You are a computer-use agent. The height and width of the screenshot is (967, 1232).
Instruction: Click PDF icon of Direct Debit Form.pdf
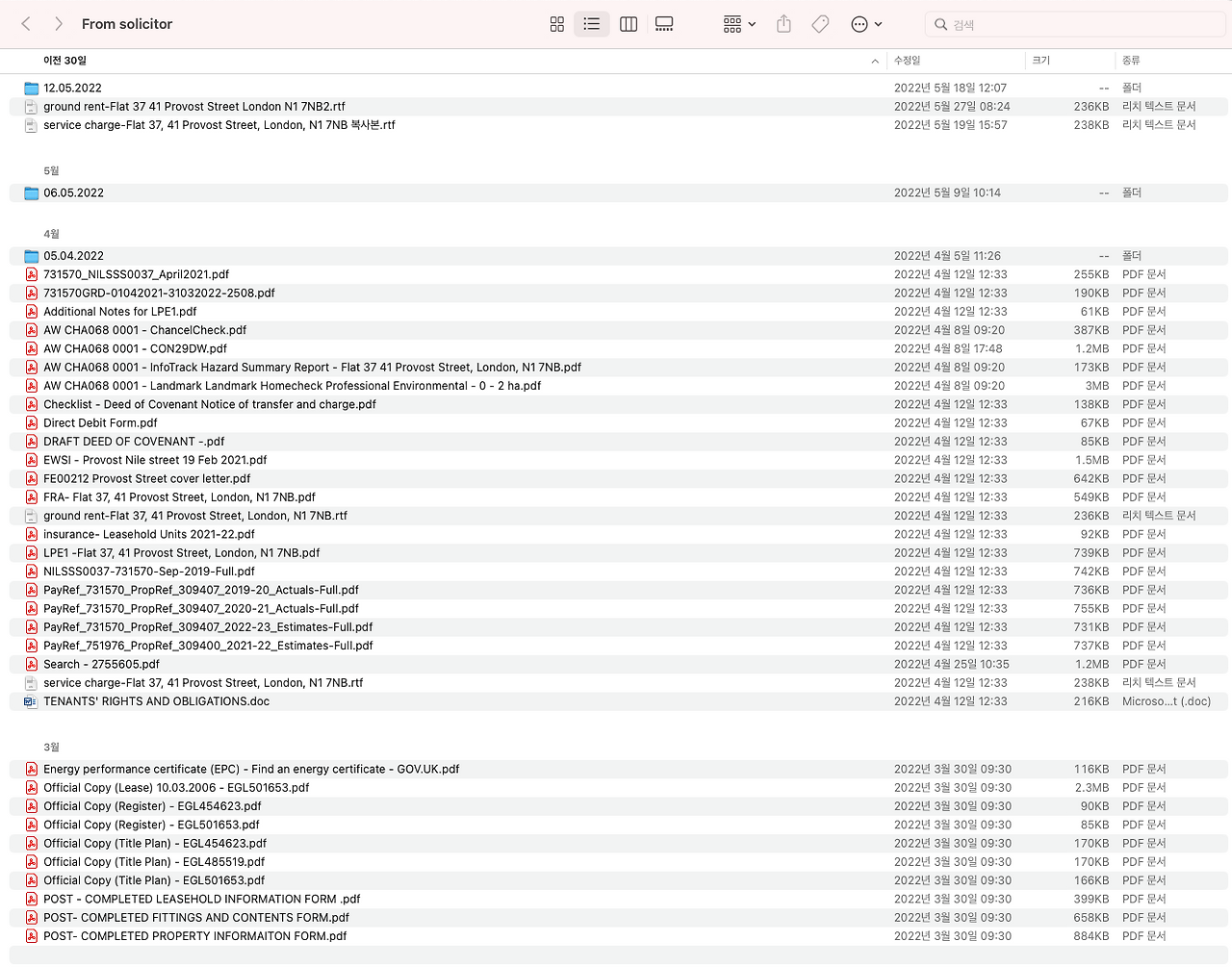pos(32,423)
